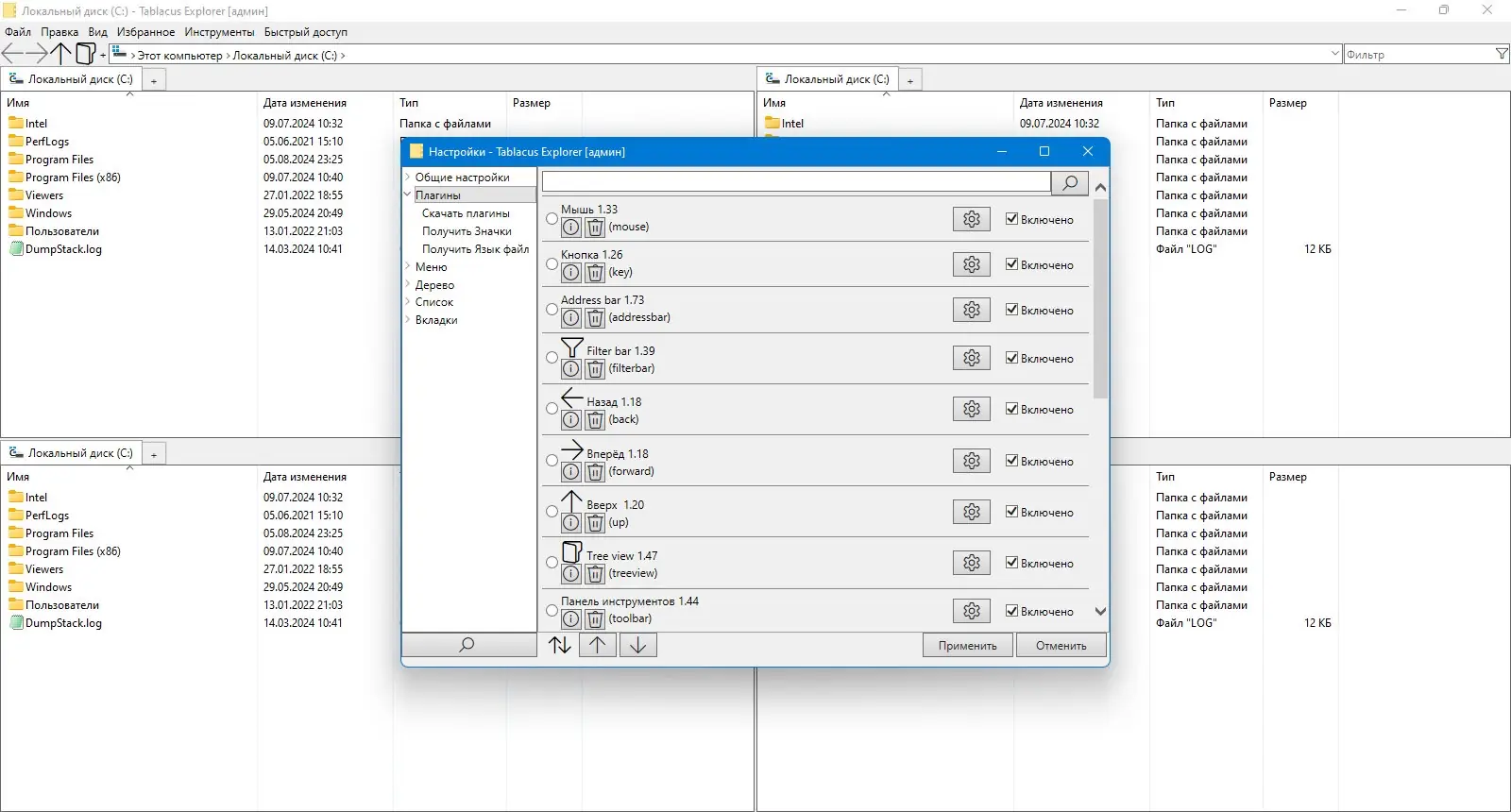Expand the Меню settings node
Viewport: 1511px width, 812px height.
[x=408, y=266]
